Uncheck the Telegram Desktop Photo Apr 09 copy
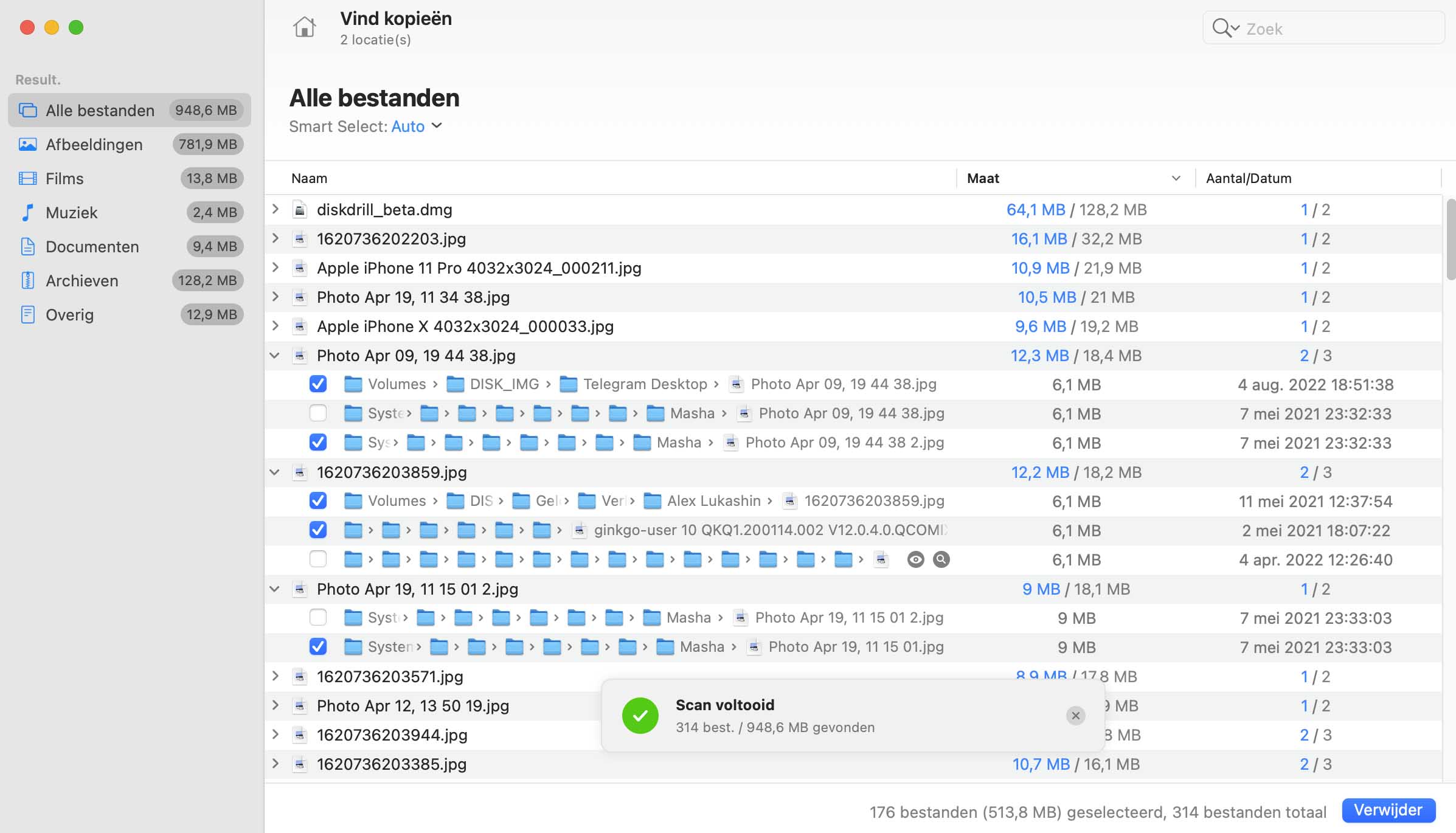1456x833 pixels. point(317,384)
